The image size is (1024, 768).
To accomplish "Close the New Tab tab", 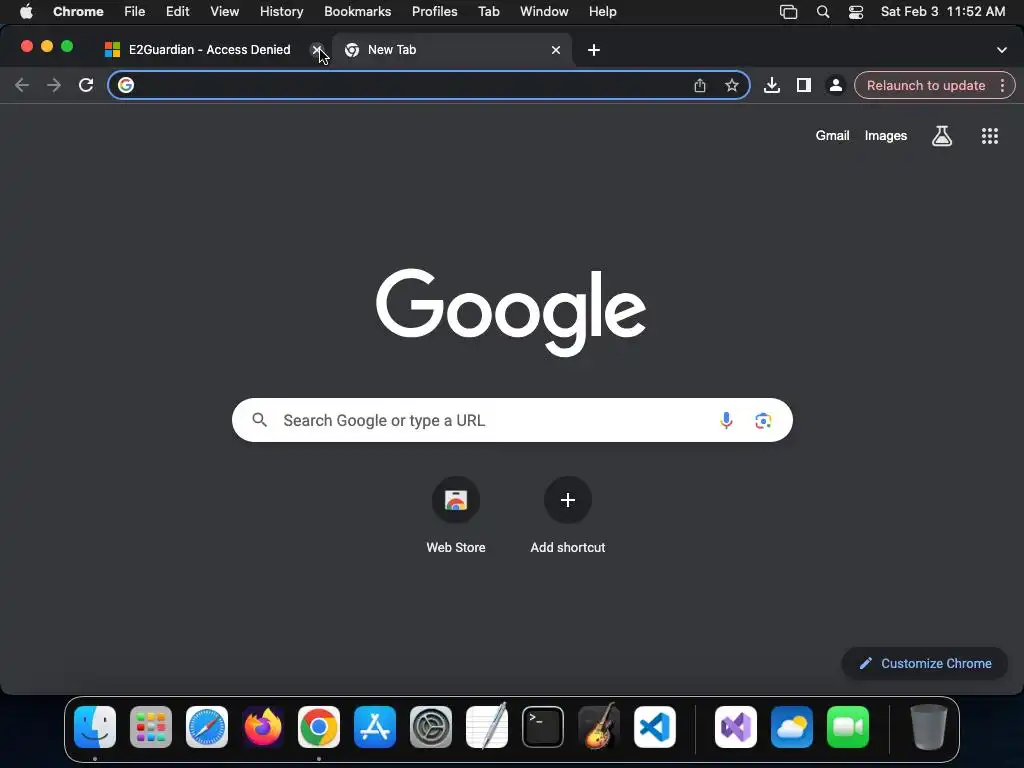I will point(556,50).
